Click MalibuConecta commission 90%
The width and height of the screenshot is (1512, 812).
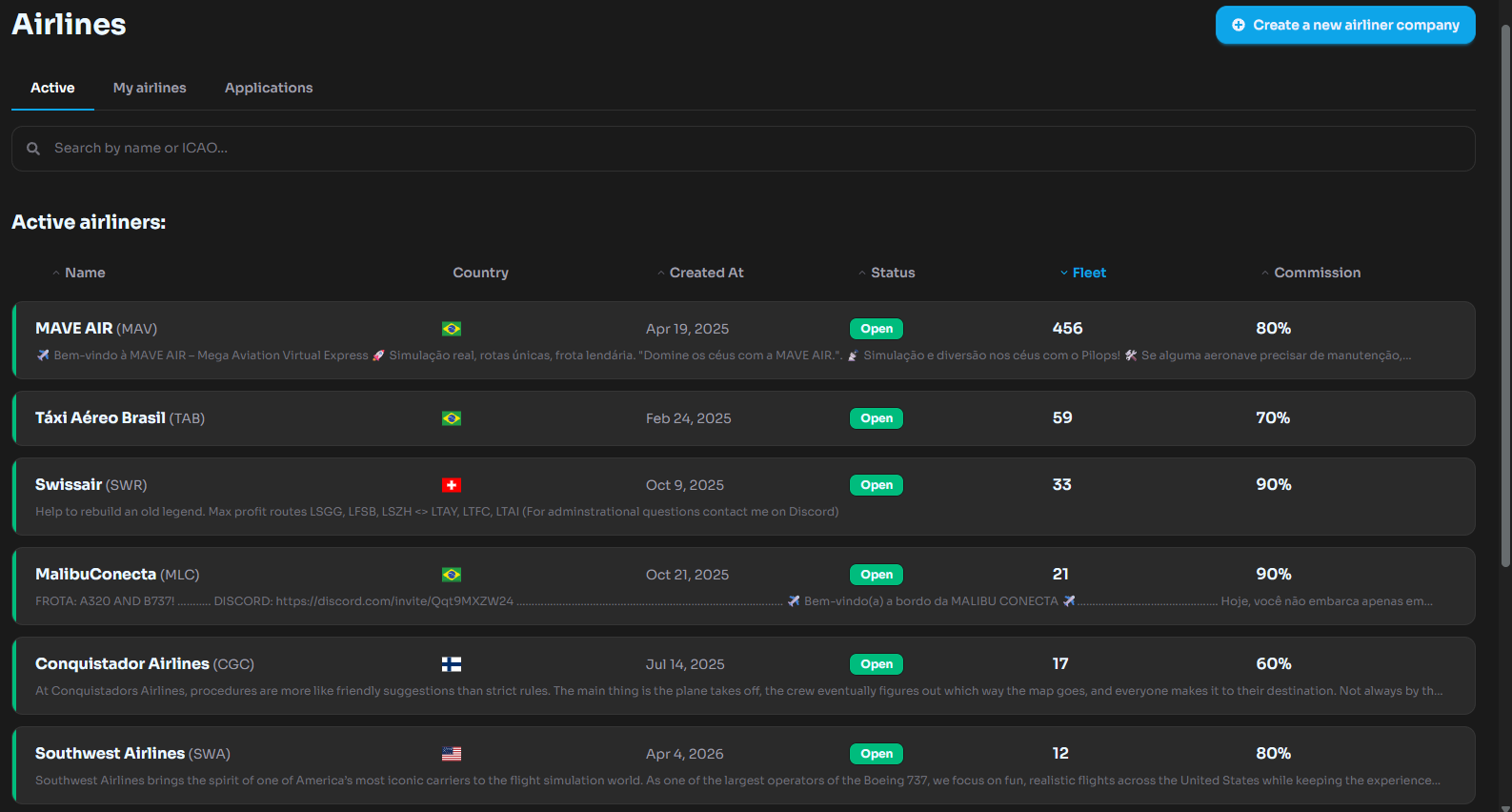coord(1274,574)
